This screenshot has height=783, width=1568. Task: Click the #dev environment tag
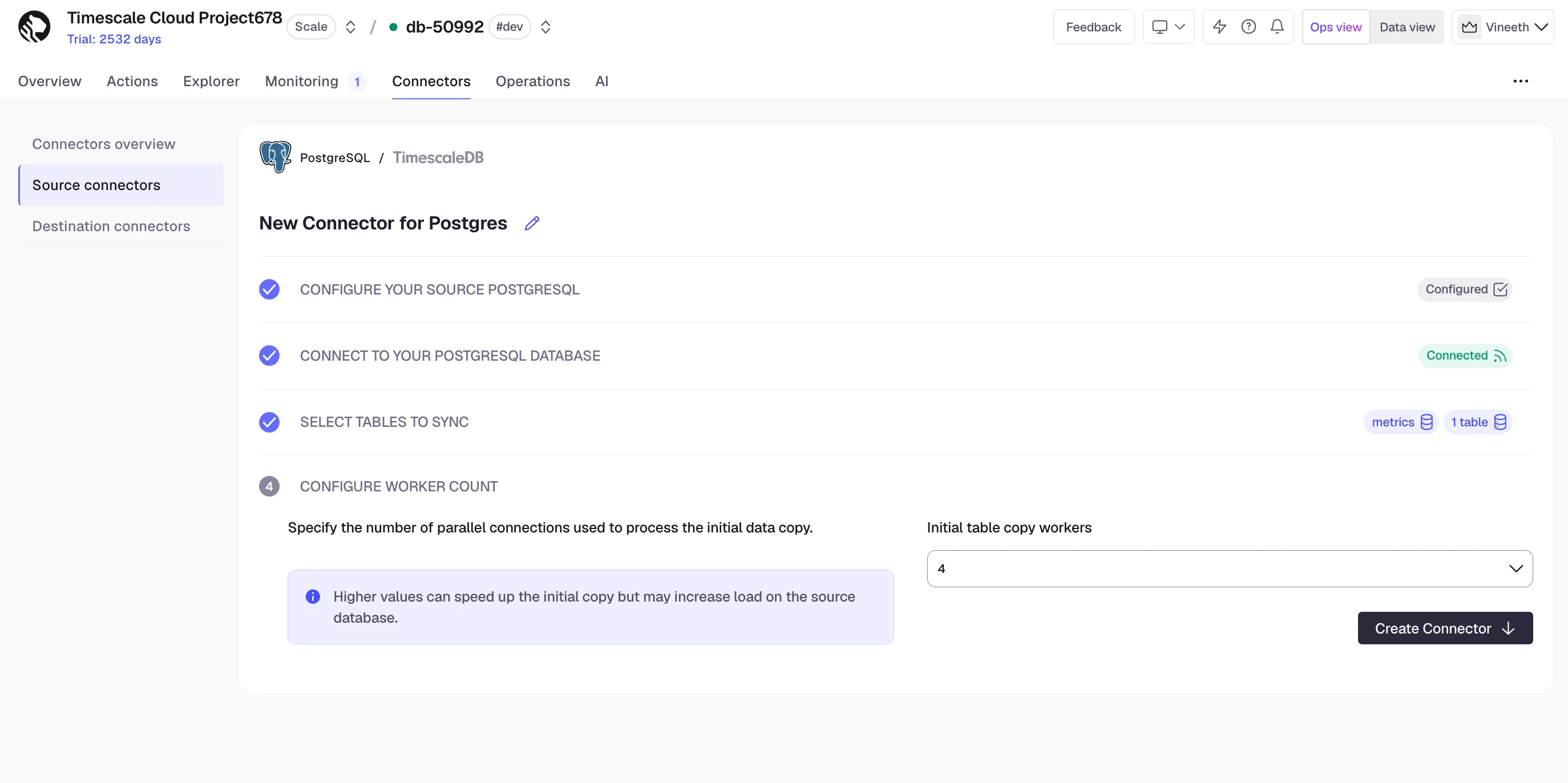[x=510, y=27]
